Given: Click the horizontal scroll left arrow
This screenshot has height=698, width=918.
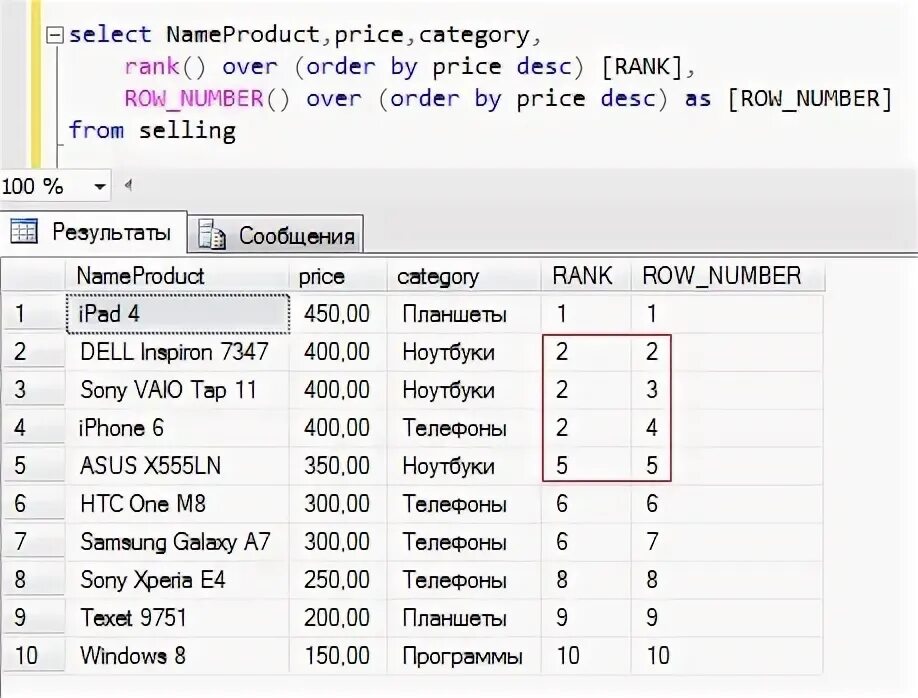Looking at the screenshot, I should 128,186.
